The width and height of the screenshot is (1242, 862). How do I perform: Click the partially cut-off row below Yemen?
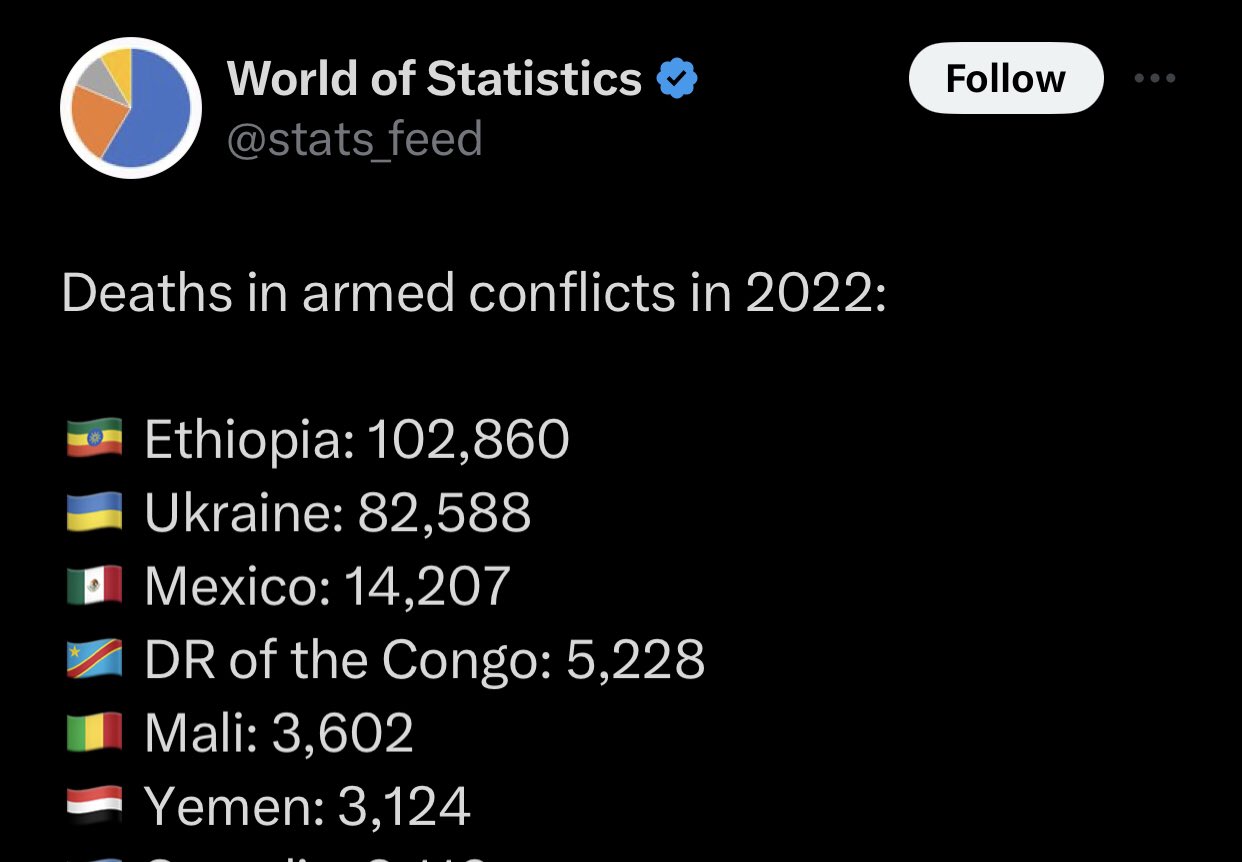point(280,857)
